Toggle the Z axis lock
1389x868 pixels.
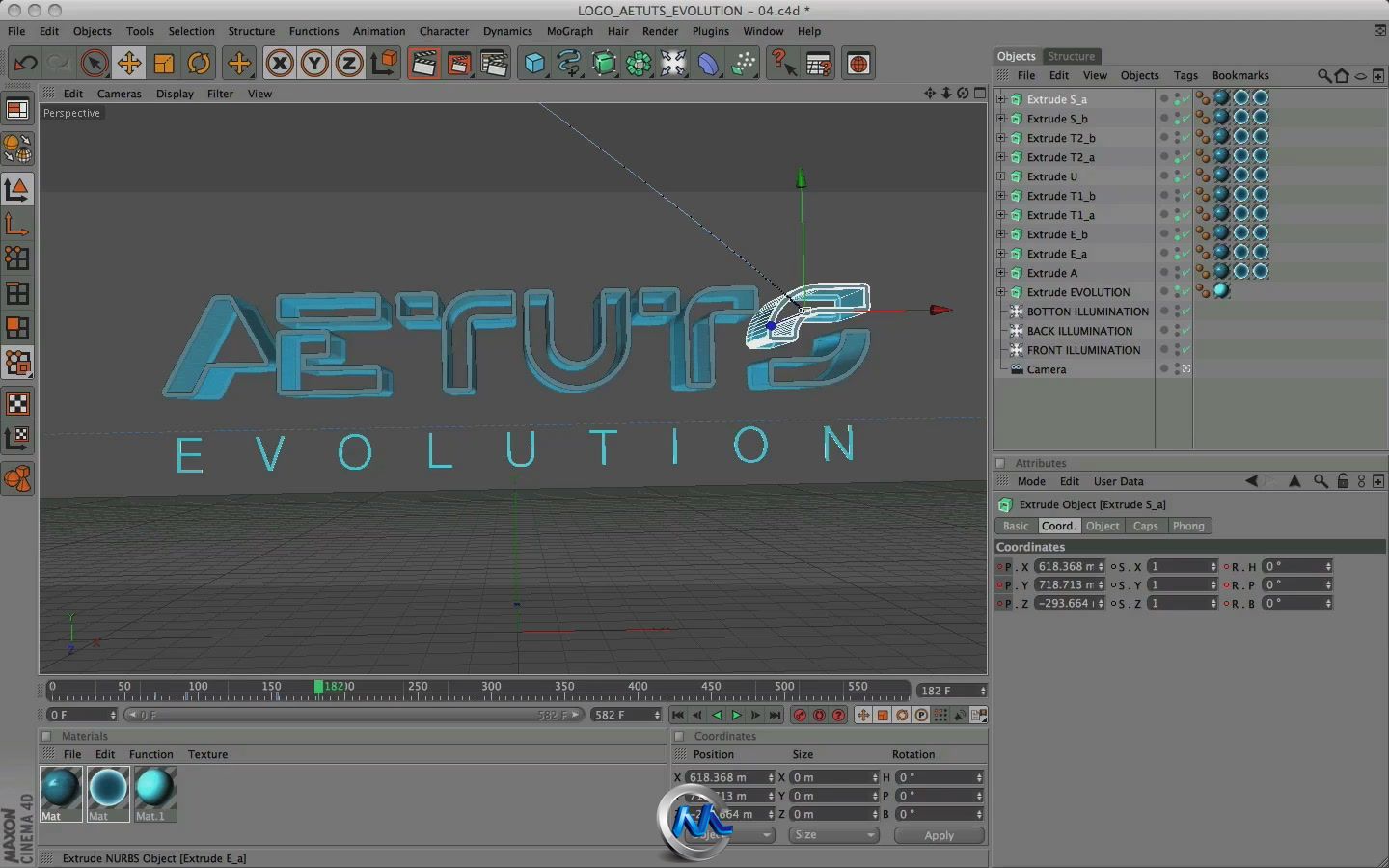pyautogui.click(x=349, y=64)
